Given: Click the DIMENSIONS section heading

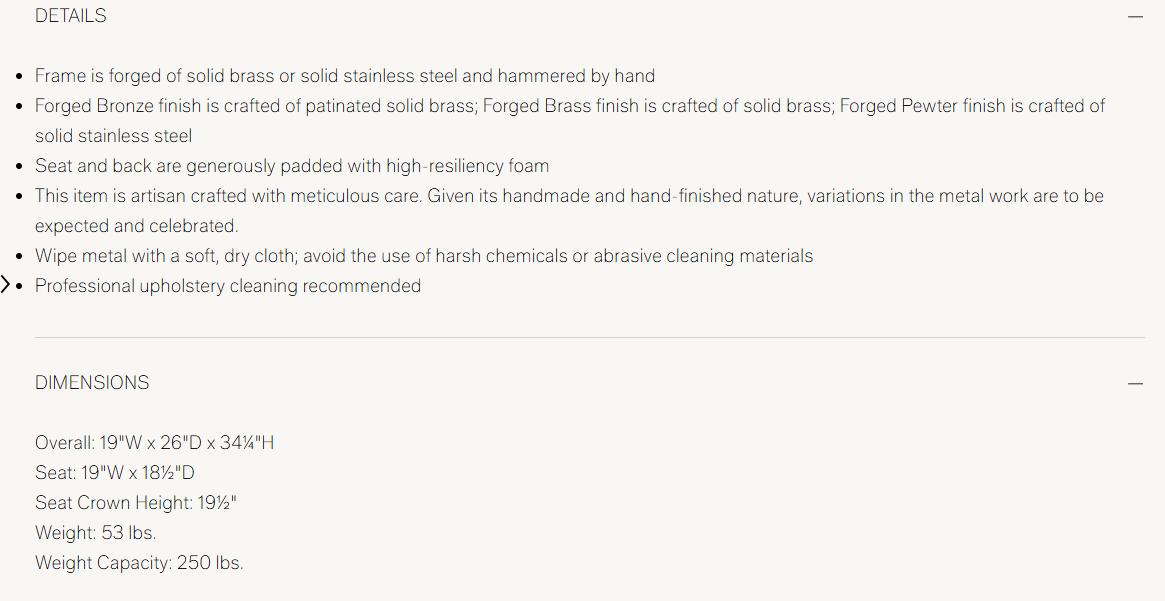Looking at the screenshot, I should pyautogui.click(x=92, y=383).
